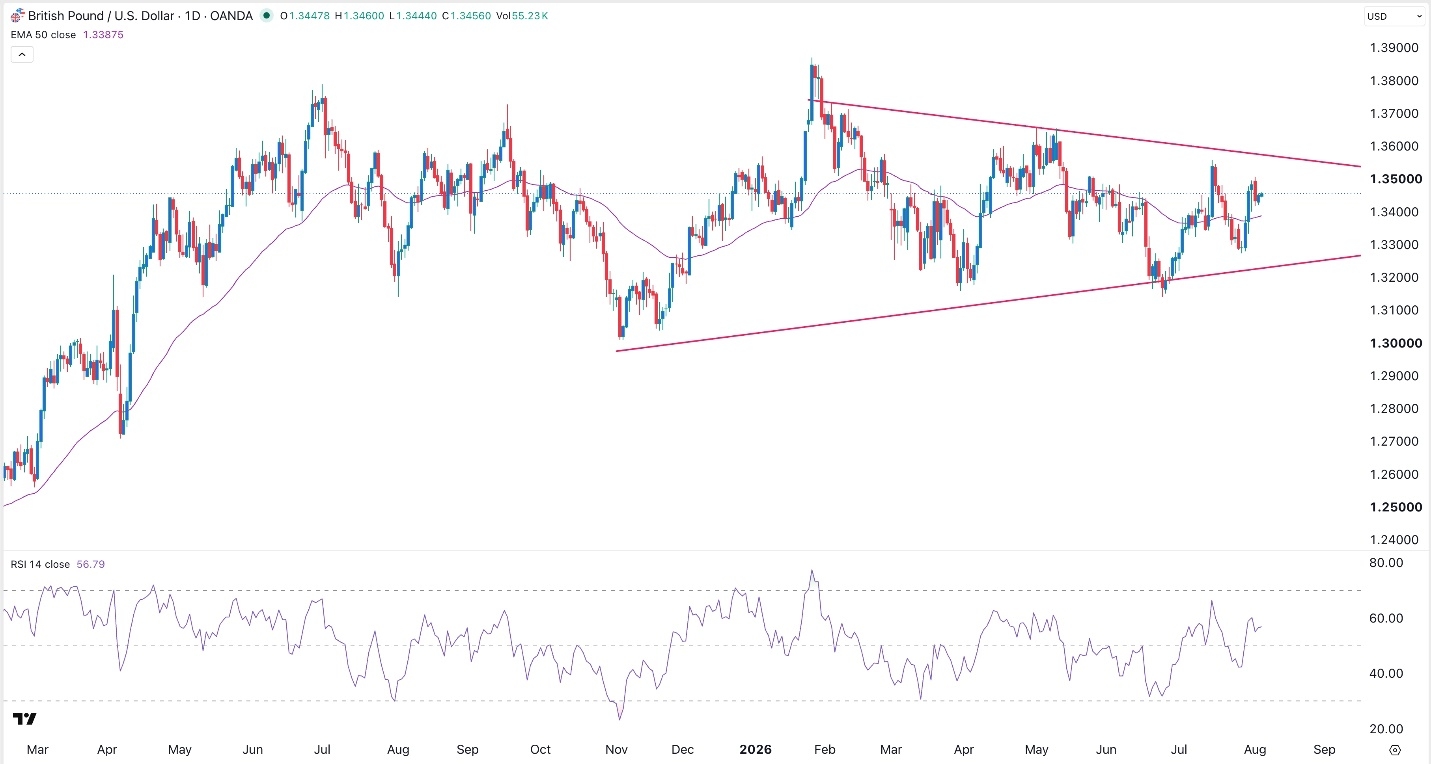
Task: Click the 1.35000 price axis label
Action: [x=1395, y=179]
